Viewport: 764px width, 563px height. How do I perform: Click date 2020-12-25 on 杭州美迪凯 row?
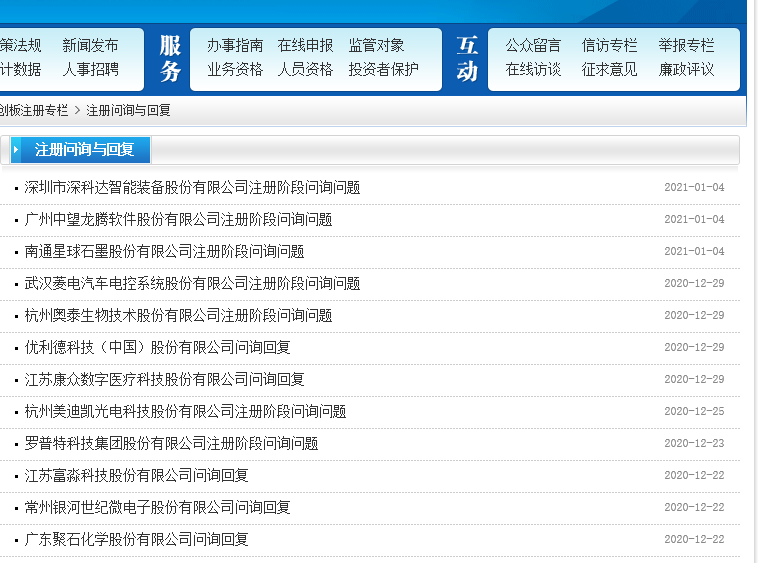(694, 411)
